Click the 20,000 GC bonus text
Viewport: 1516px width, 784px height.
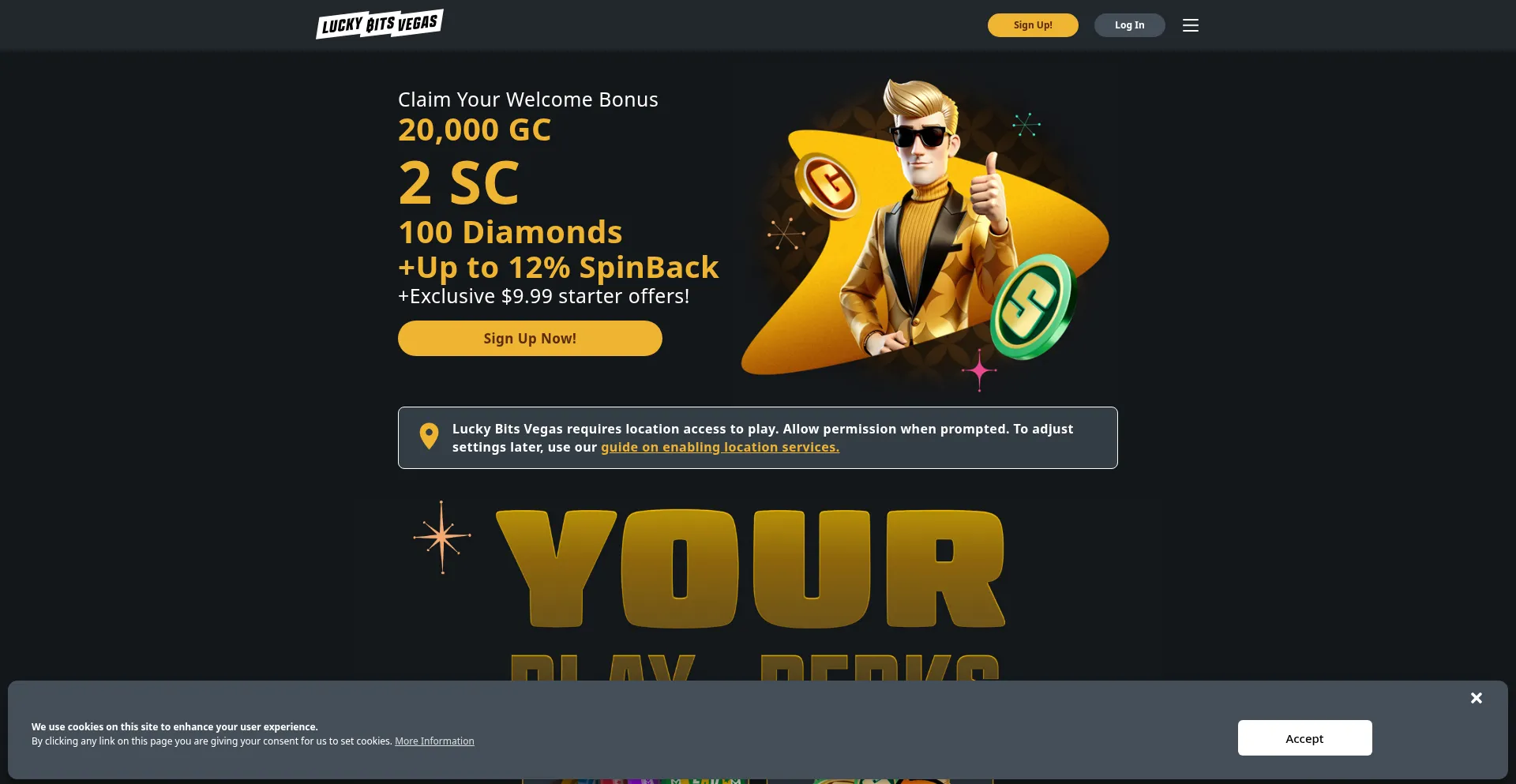tap(475, 129)
